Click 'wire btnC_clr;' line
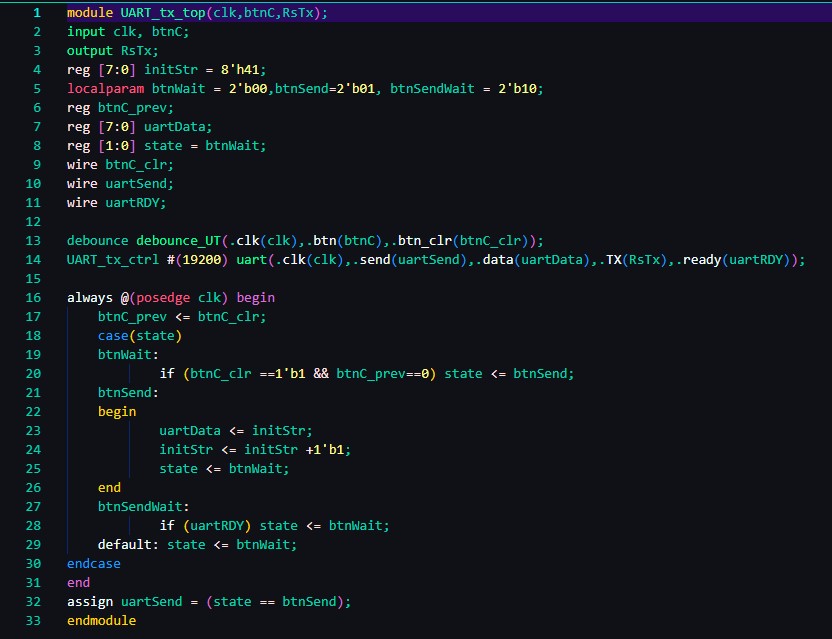Screen dimensions: 832x639 click(x=120, y=165)
